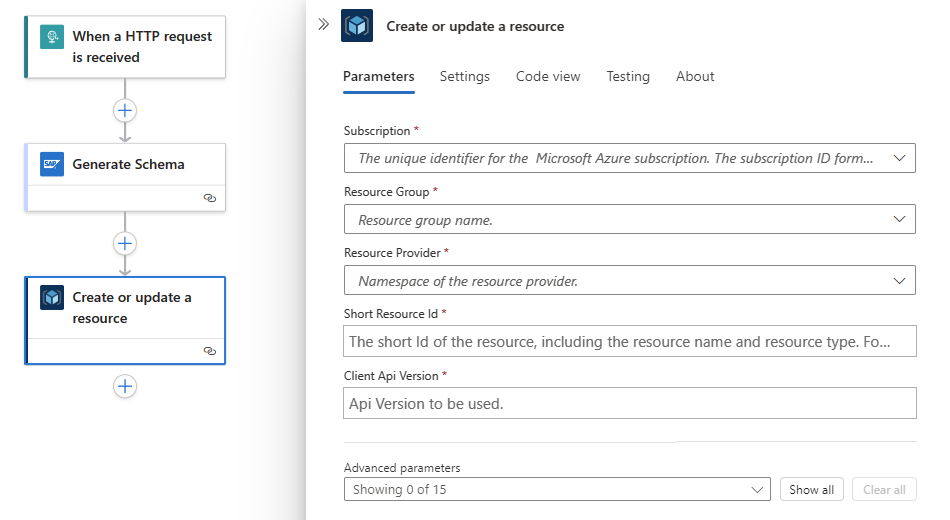Switch to the Settings tab

pyautogui.click(x=465, y=76)
